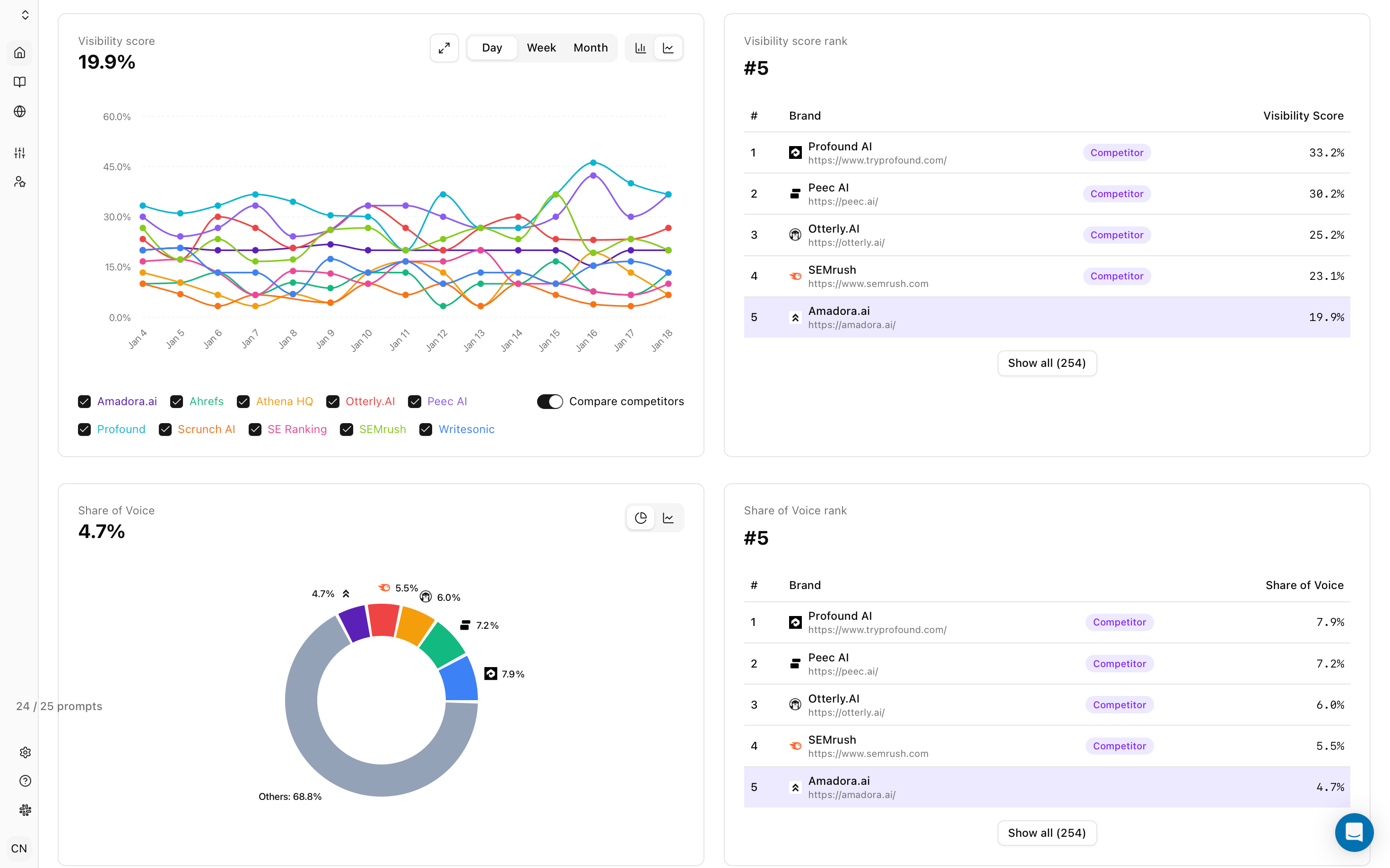The height and width of the screenshot is (868, 1390).
Task: Click the blue 7.9% donut segment
Action: 460,680
